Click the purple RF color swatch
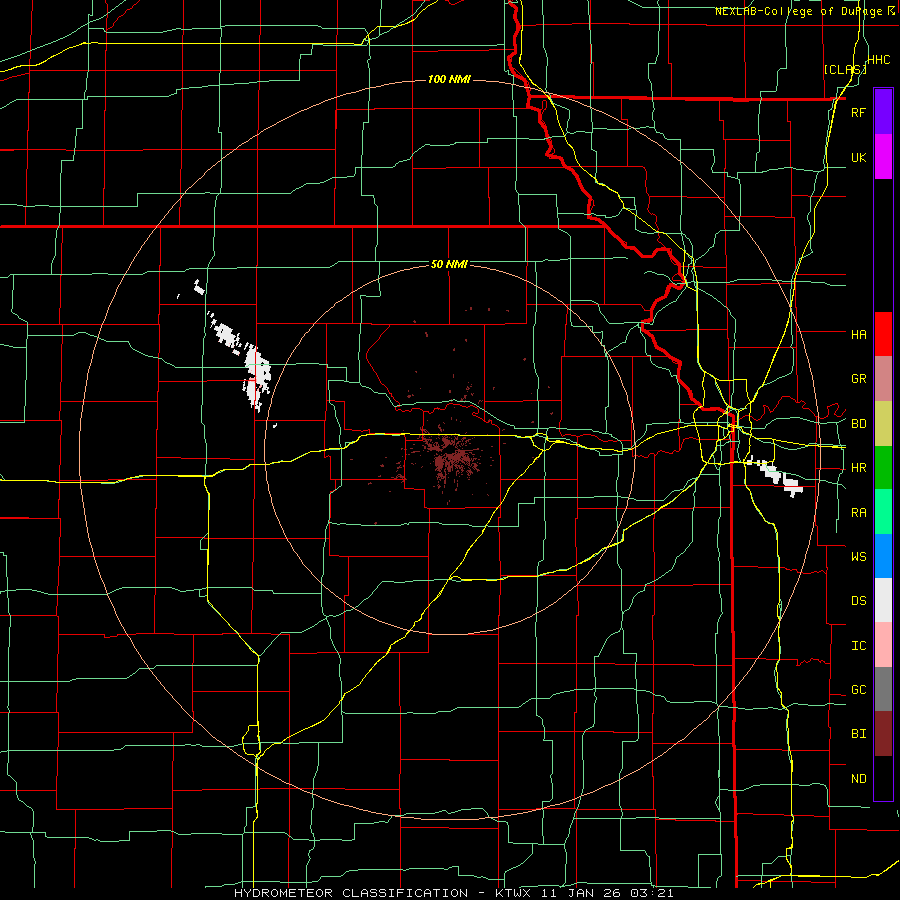Screen dimensions: 900x900 [883, 111]
